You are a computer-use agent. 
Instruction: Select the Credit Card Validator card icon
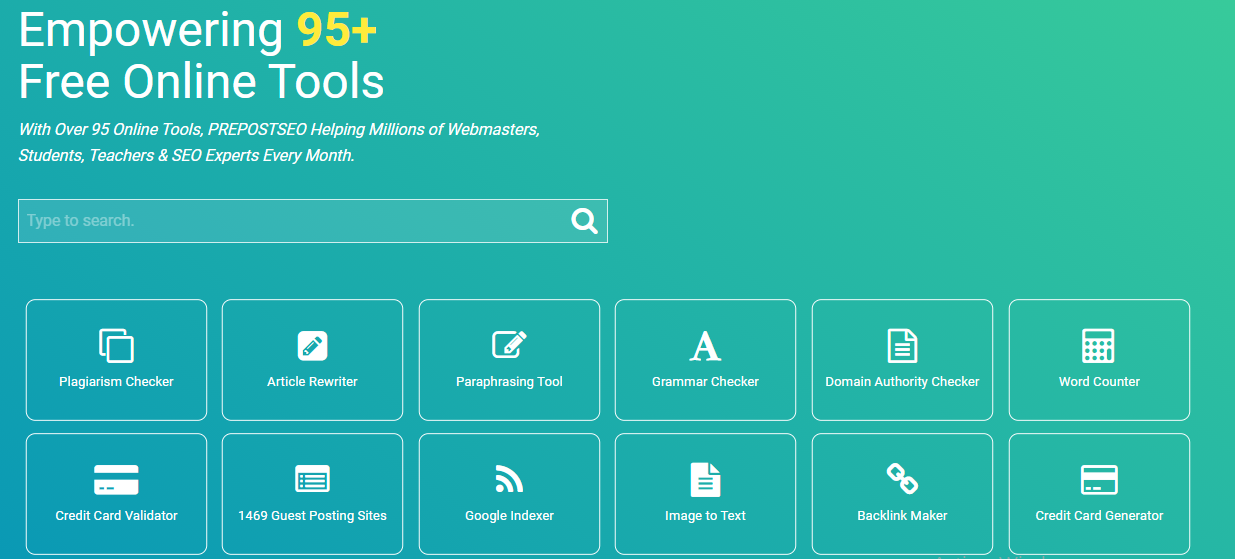point(116,479)
